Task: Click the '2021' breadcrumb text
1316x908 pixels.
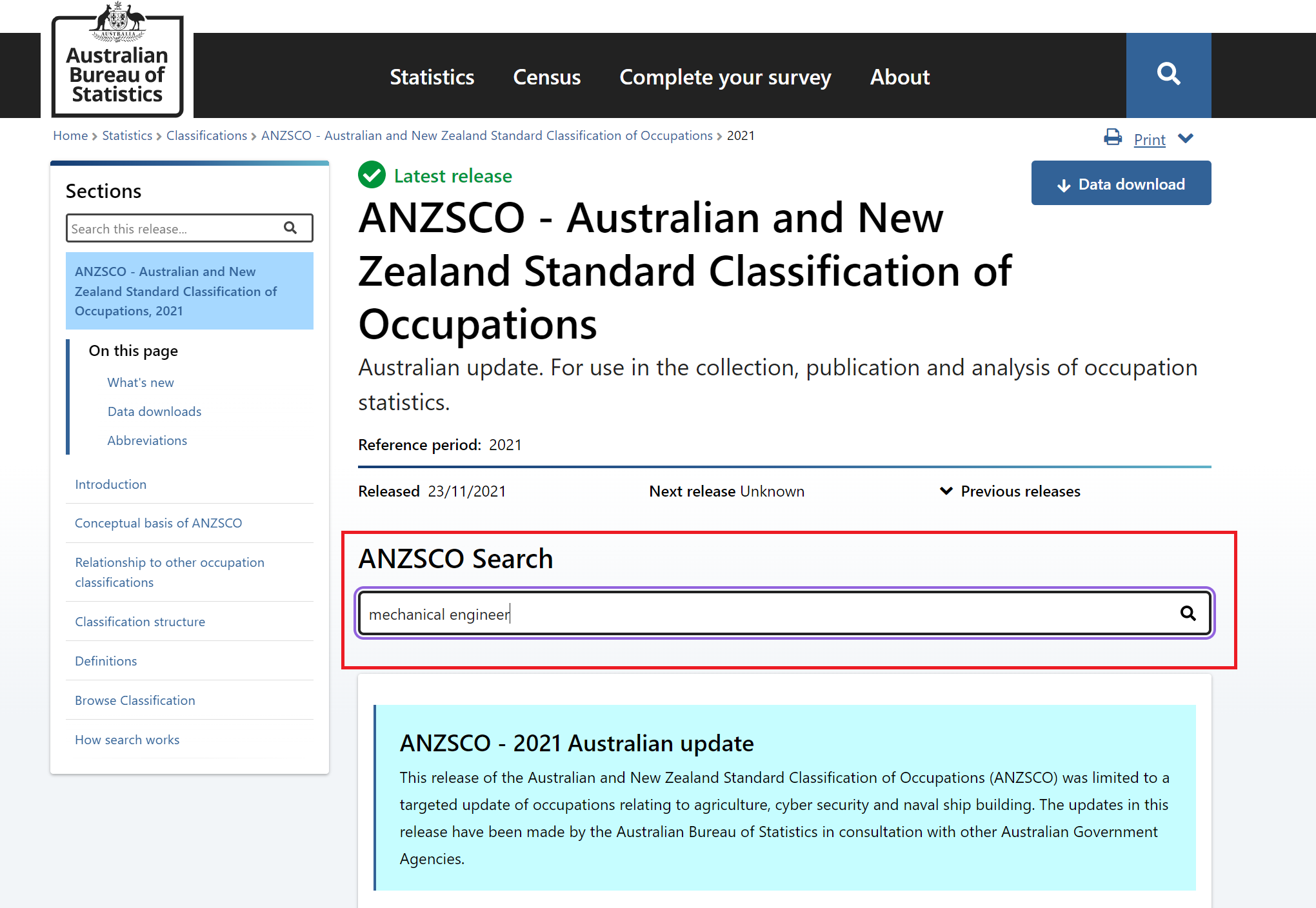Action: pyautogui.click(x=741, y=135)
